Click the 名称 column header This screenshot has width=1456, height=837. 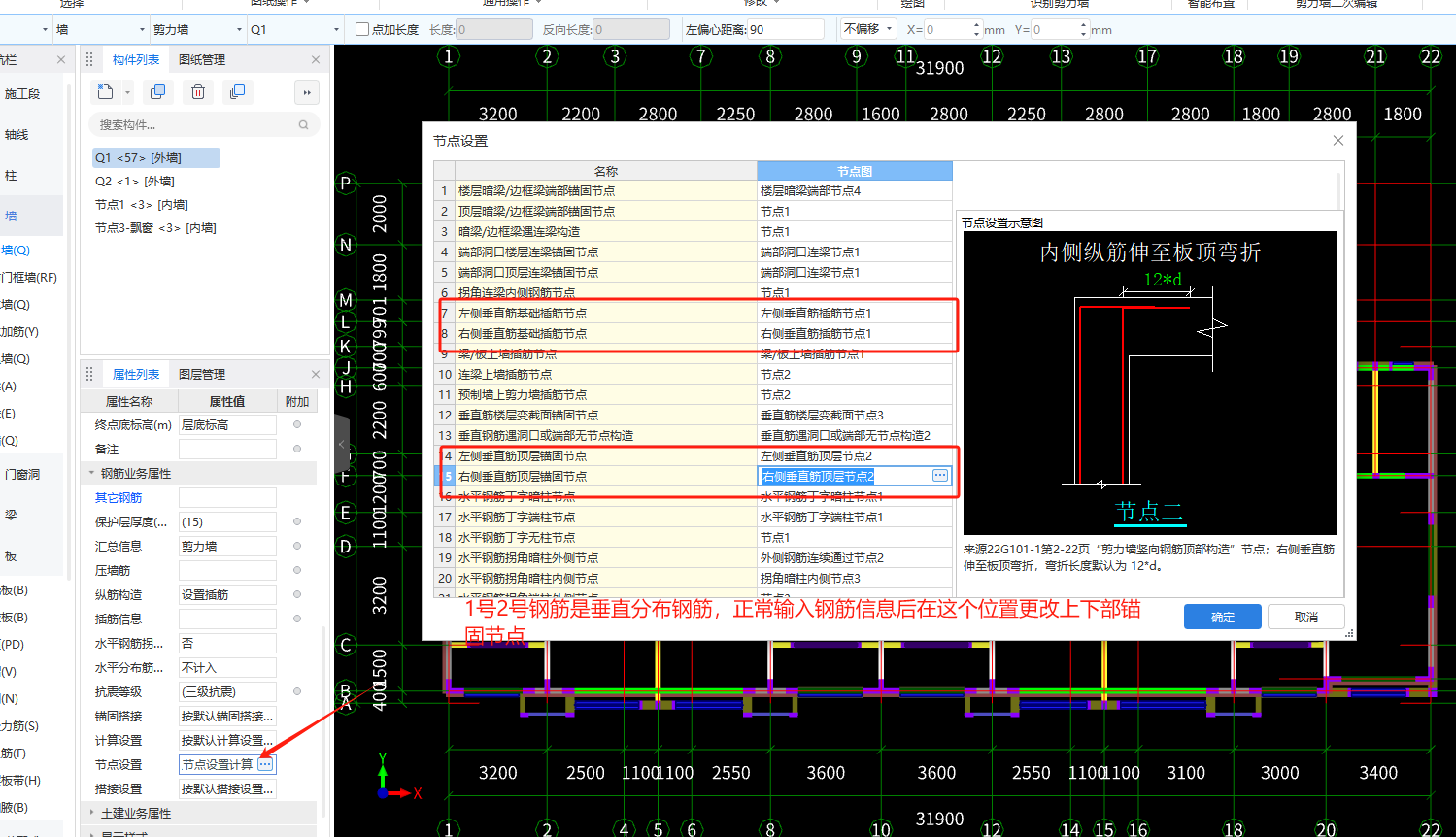pos(606,171)
